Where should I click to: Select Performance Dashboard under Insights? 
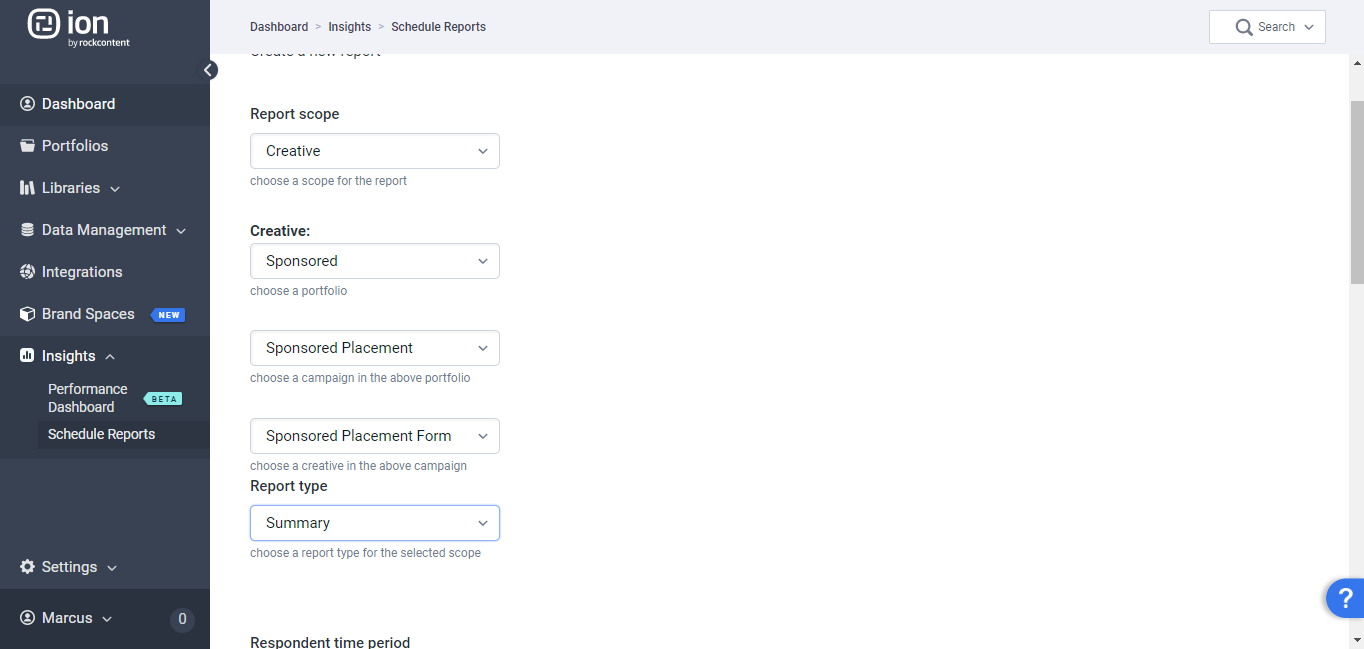click(88, 398)
